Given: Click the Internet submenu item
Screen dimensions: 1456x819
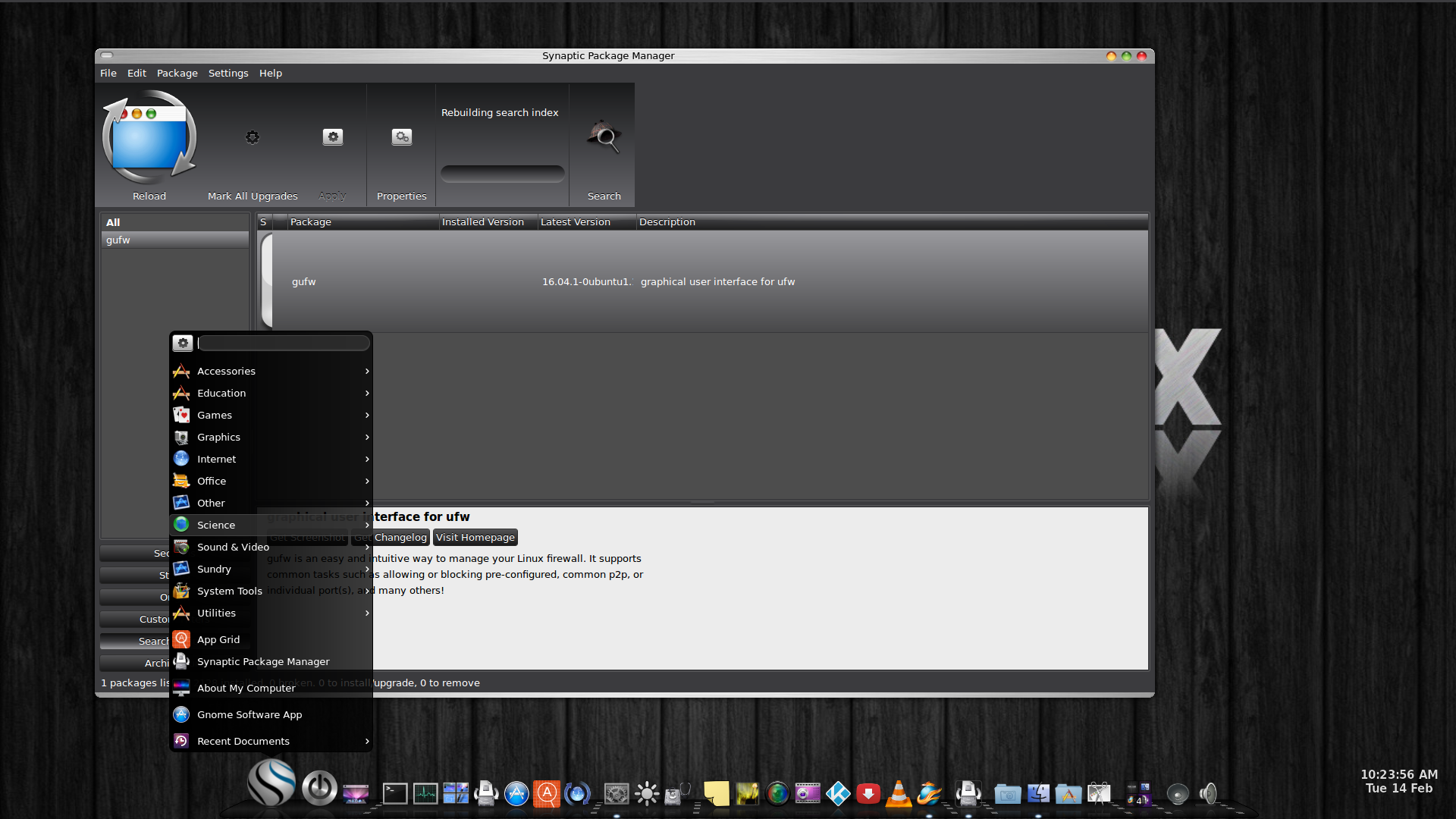Looking at the screenshot, I should point(216,458).
